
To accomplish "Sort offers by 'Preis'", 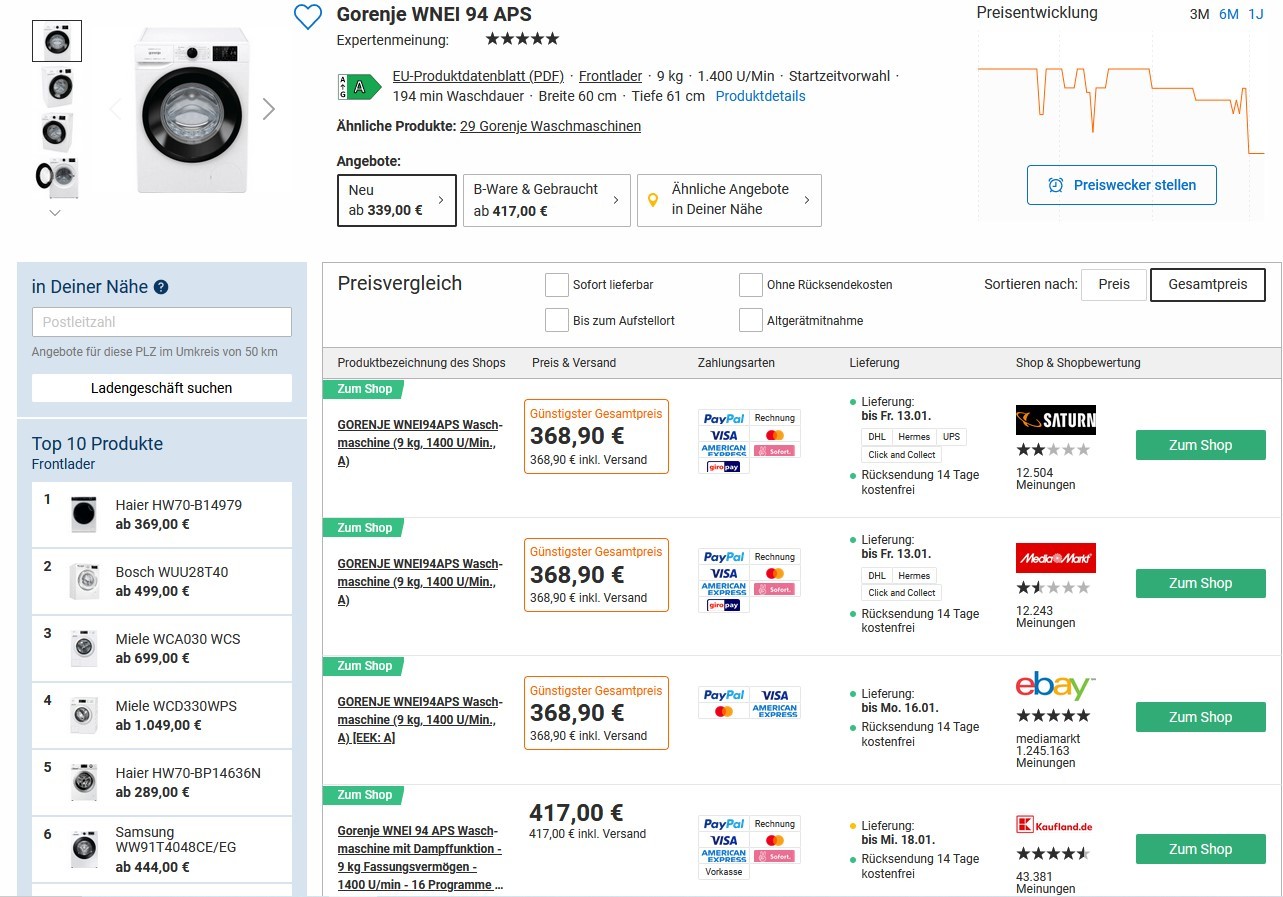I will (x=1114, y=284).
